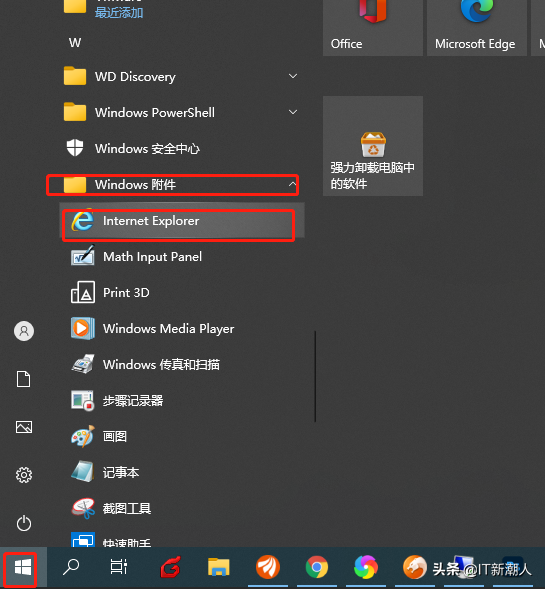The width and height of the screenshot is (545, 589).
Task: Launch 截图工具 snipping tool
Action: point(182,509)
